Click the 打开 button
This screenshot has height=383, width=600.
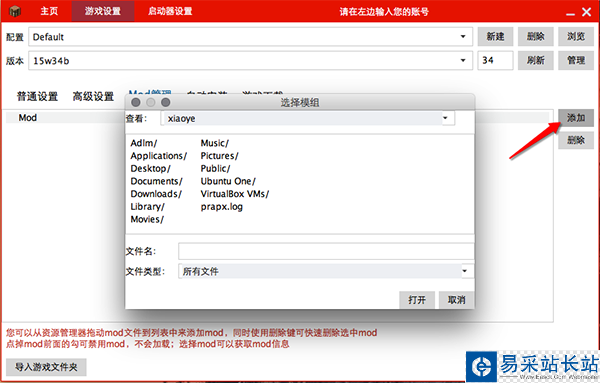pyautogui.click(x=417, y=300)
